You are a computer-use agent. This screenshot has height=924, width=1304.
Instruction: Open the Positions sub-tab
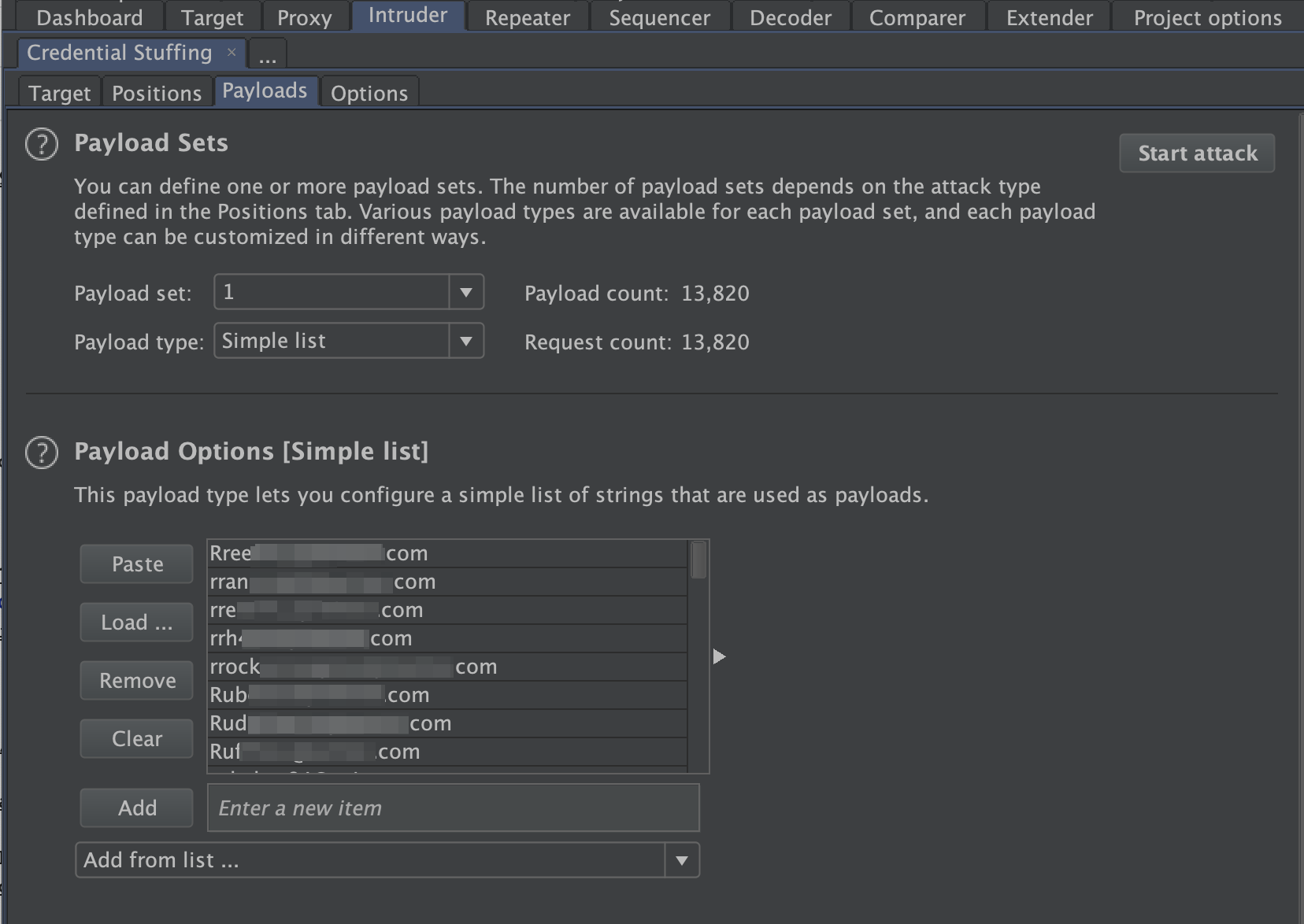point(157,93)
